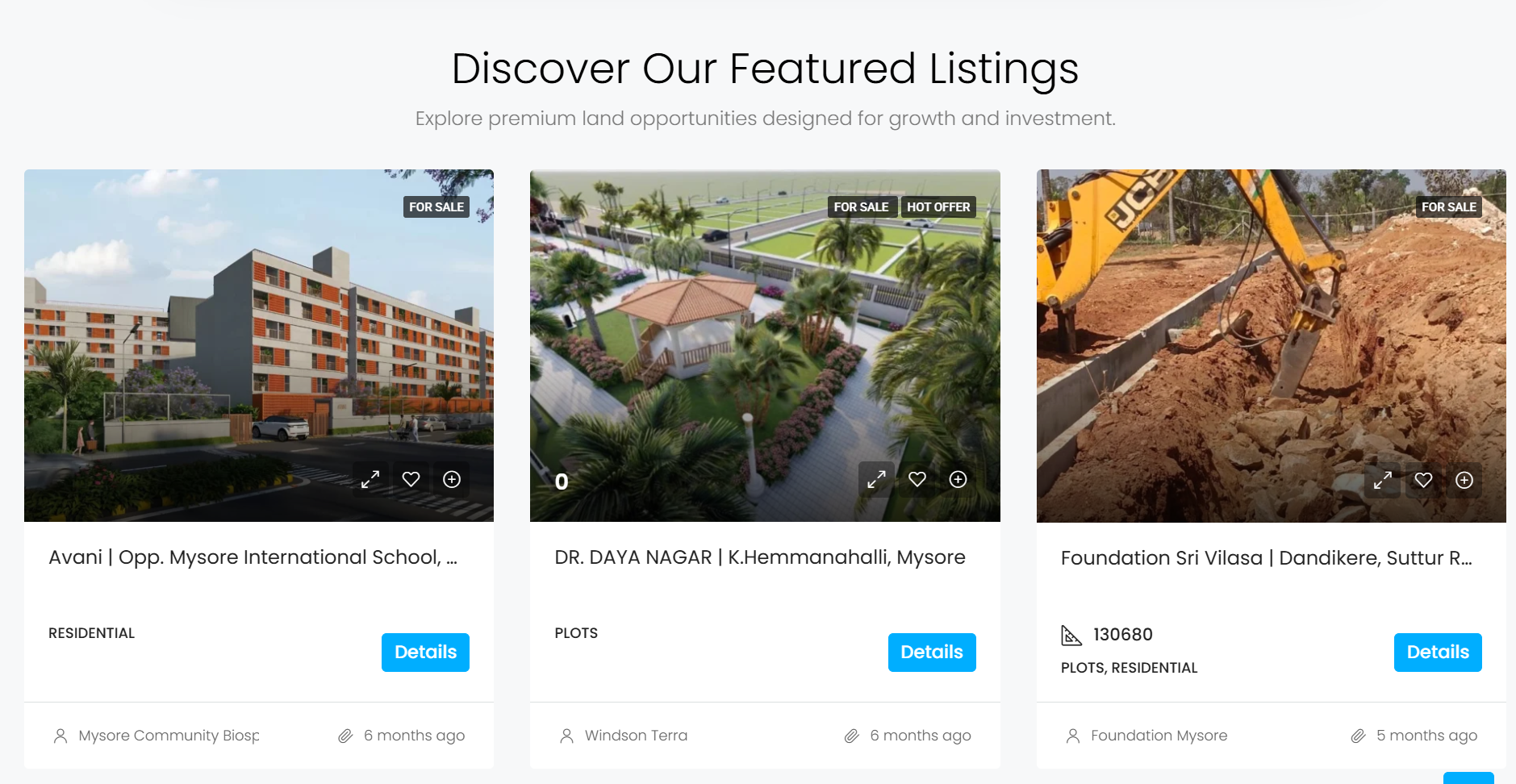1516x784 pixels.
Task: Click FOR SALE badge on Avani listing
Action: (x=436, y=207)
